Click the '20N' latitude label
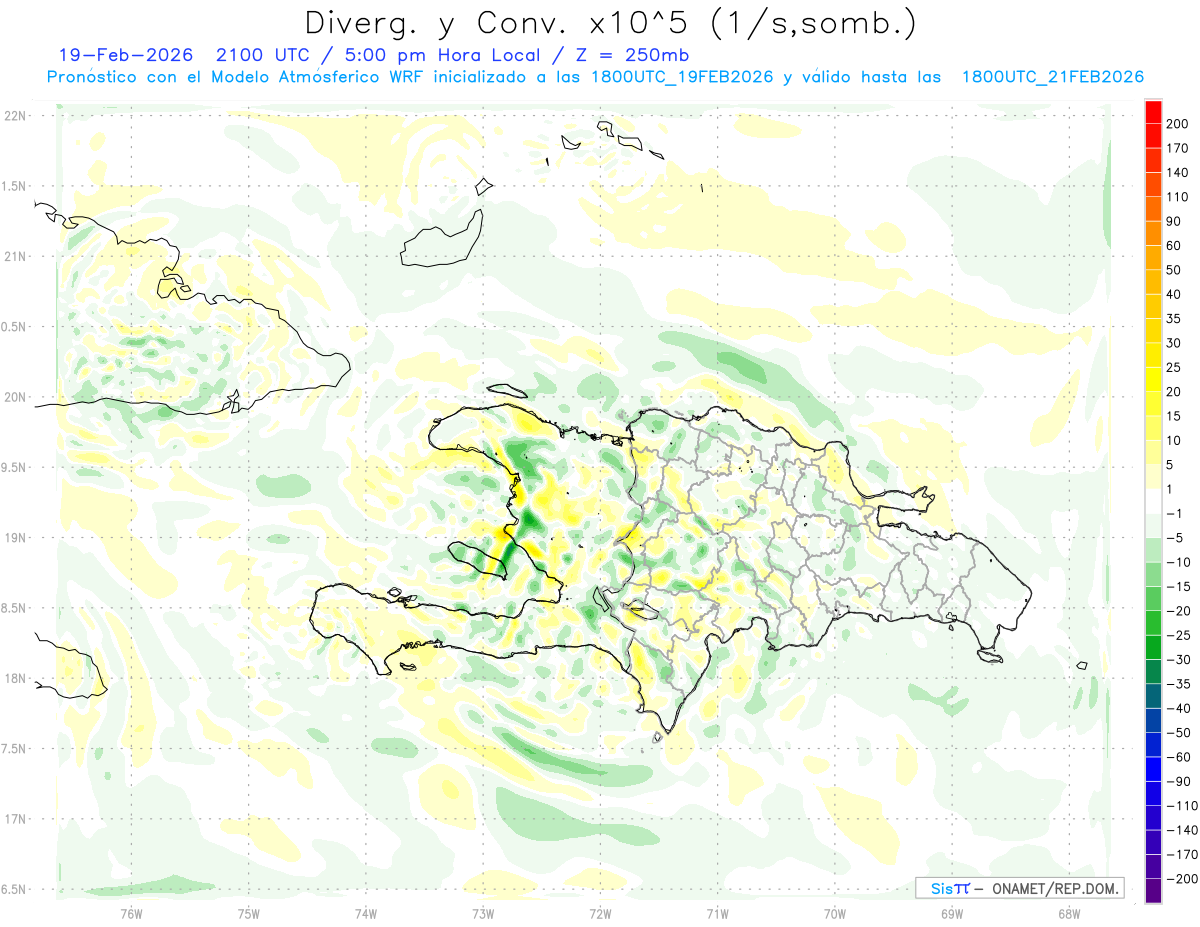1200x927 pixels. pyautogui.click(x=14, y=397)
